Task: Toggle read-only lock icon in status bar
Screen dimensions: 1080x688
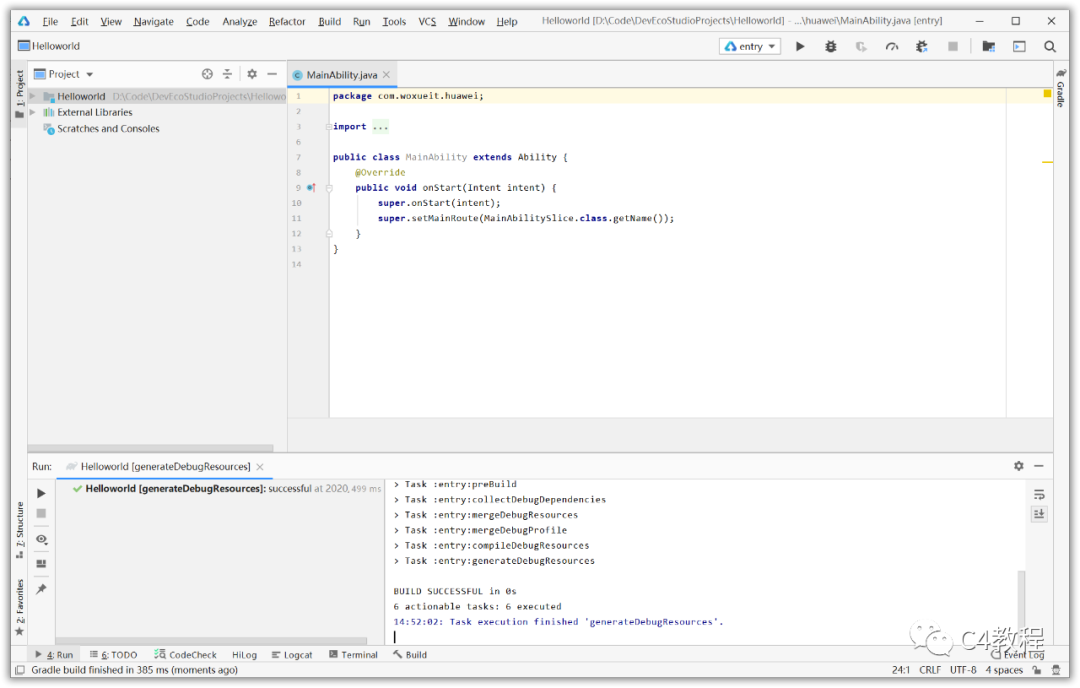Action: (1037, 670)
